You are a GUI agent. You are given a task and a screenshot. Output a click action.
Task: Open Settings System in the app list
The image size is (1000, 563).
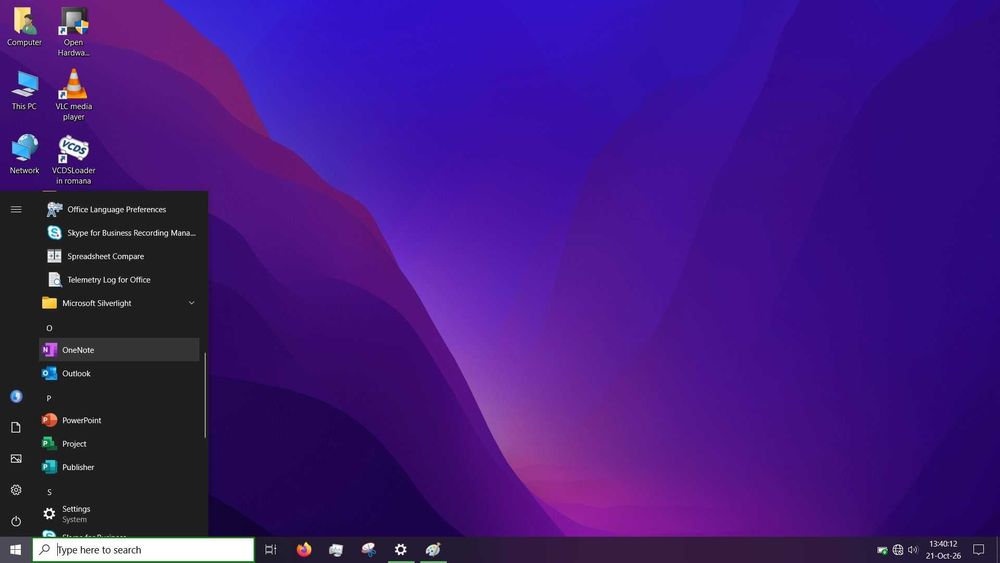point(119,514)
